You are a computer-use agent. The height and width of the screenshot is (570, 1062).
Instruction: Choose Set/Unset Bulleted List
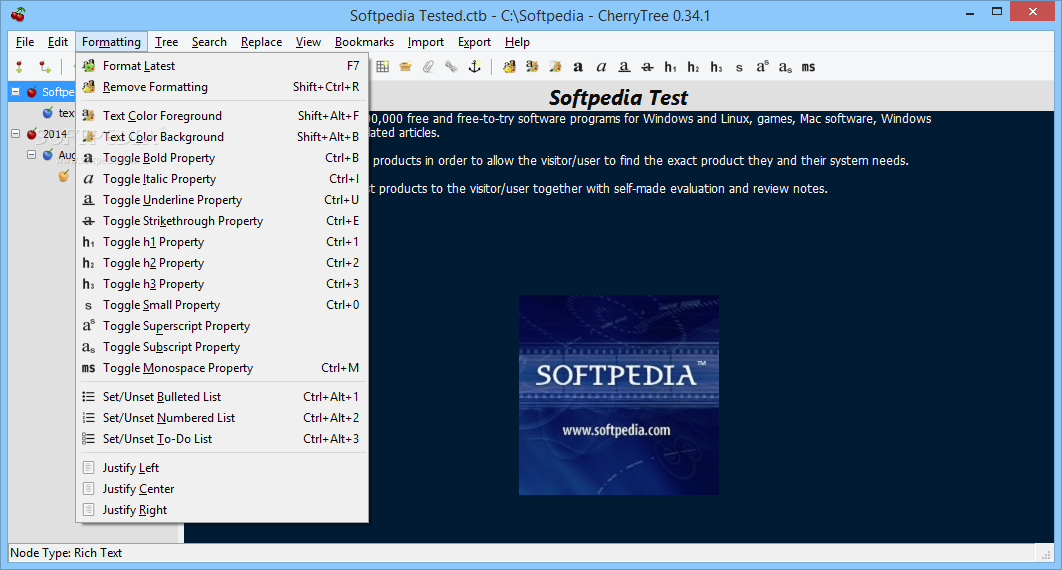tap(221, 397)
